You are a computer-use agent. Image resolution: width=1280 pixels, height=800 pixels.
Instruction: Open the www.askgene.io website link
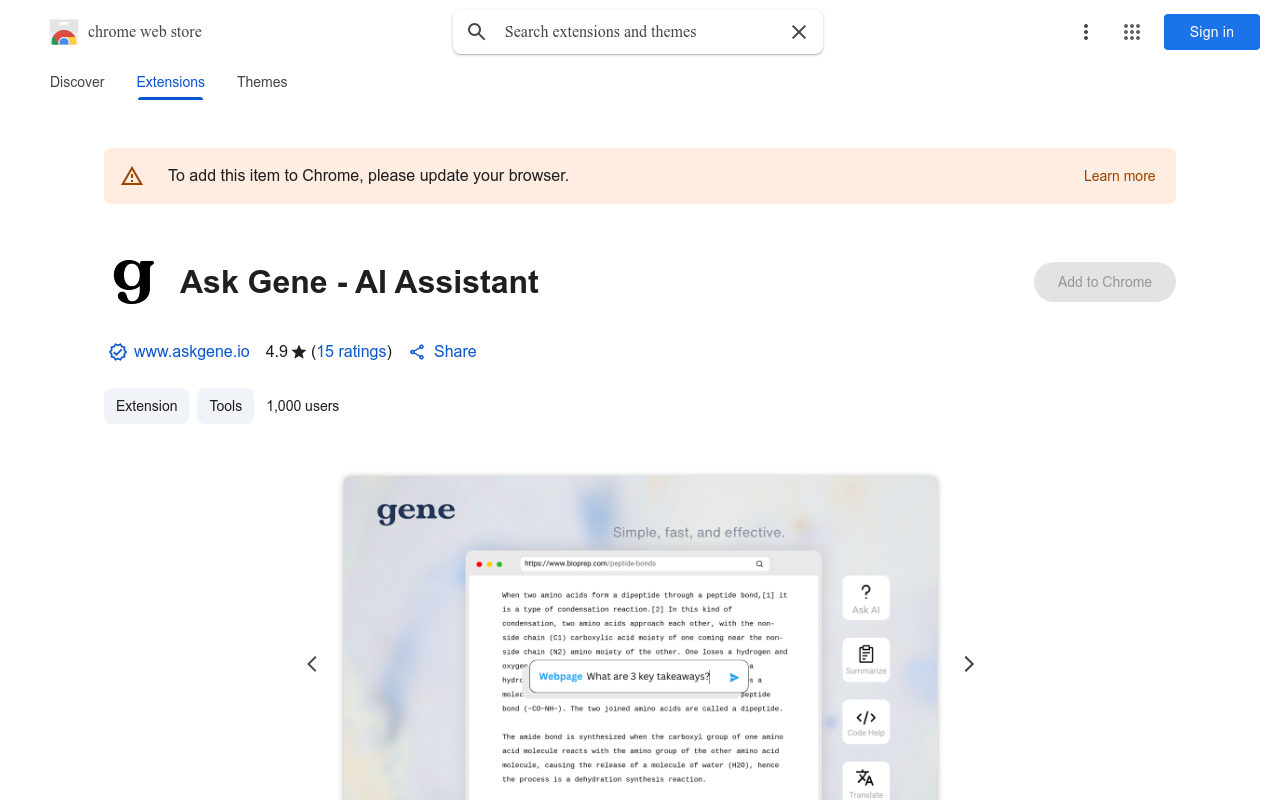tap(191, 351)
